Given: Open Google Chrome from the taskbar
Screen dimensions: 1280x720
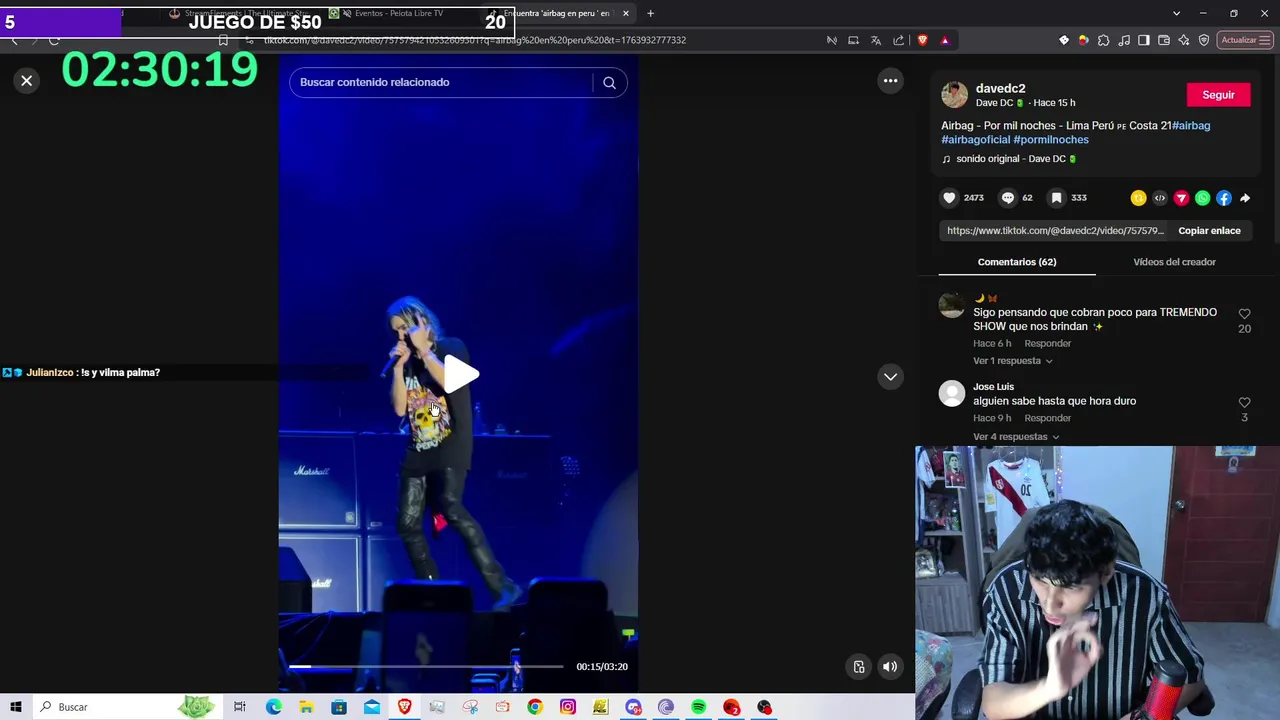Looking at the screenshot, I should (x=535, y=707).
